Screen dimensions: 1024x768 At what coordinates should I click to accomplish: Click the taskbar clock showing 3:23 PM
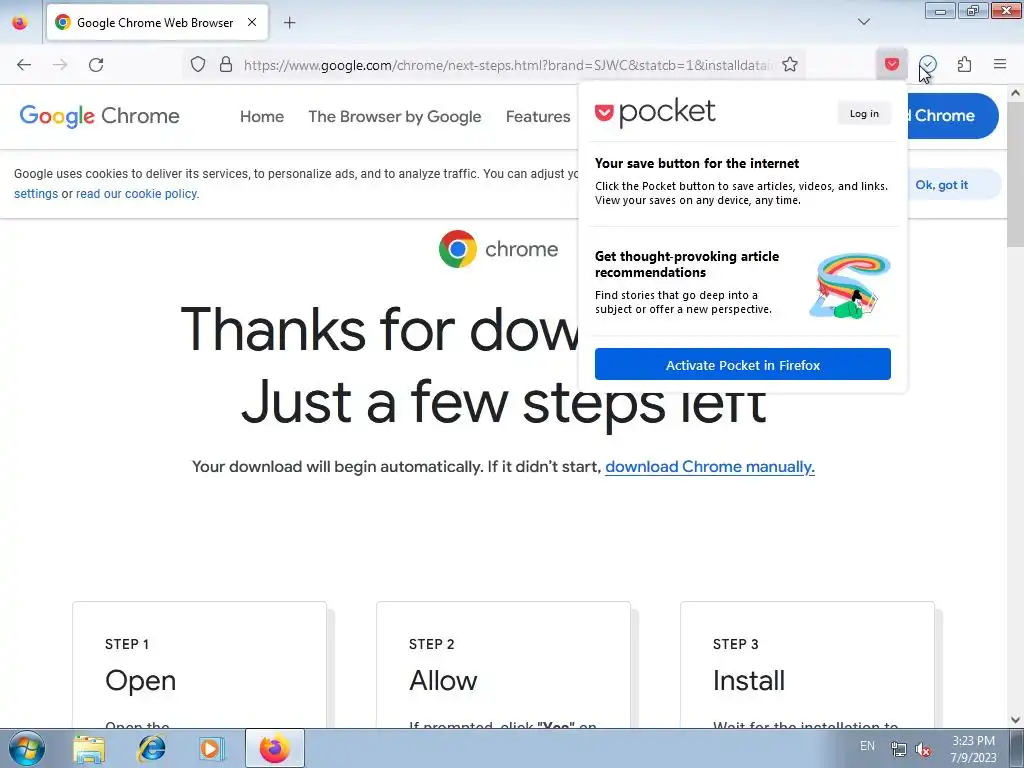coord(973,748)
